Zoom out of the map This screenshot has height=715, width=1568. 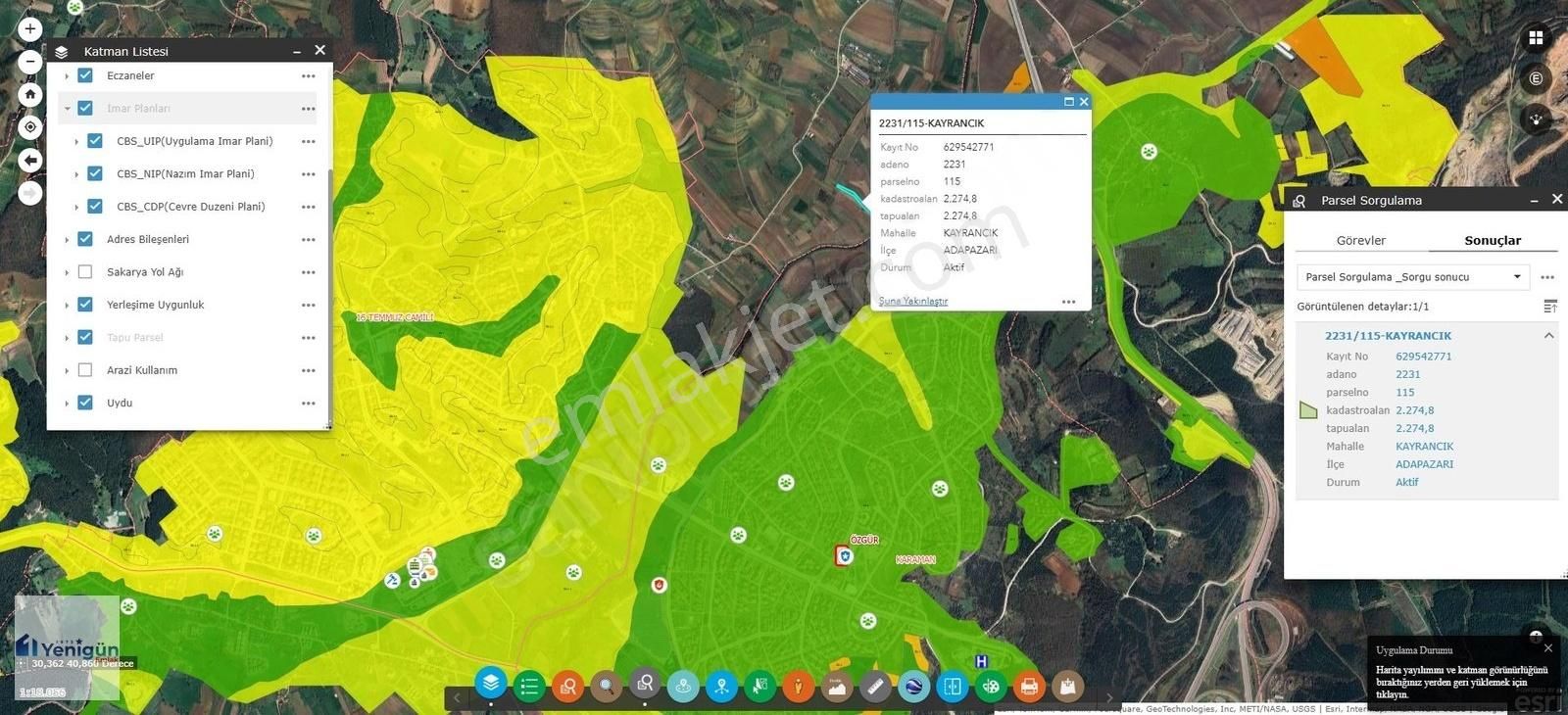click(29, 62)
